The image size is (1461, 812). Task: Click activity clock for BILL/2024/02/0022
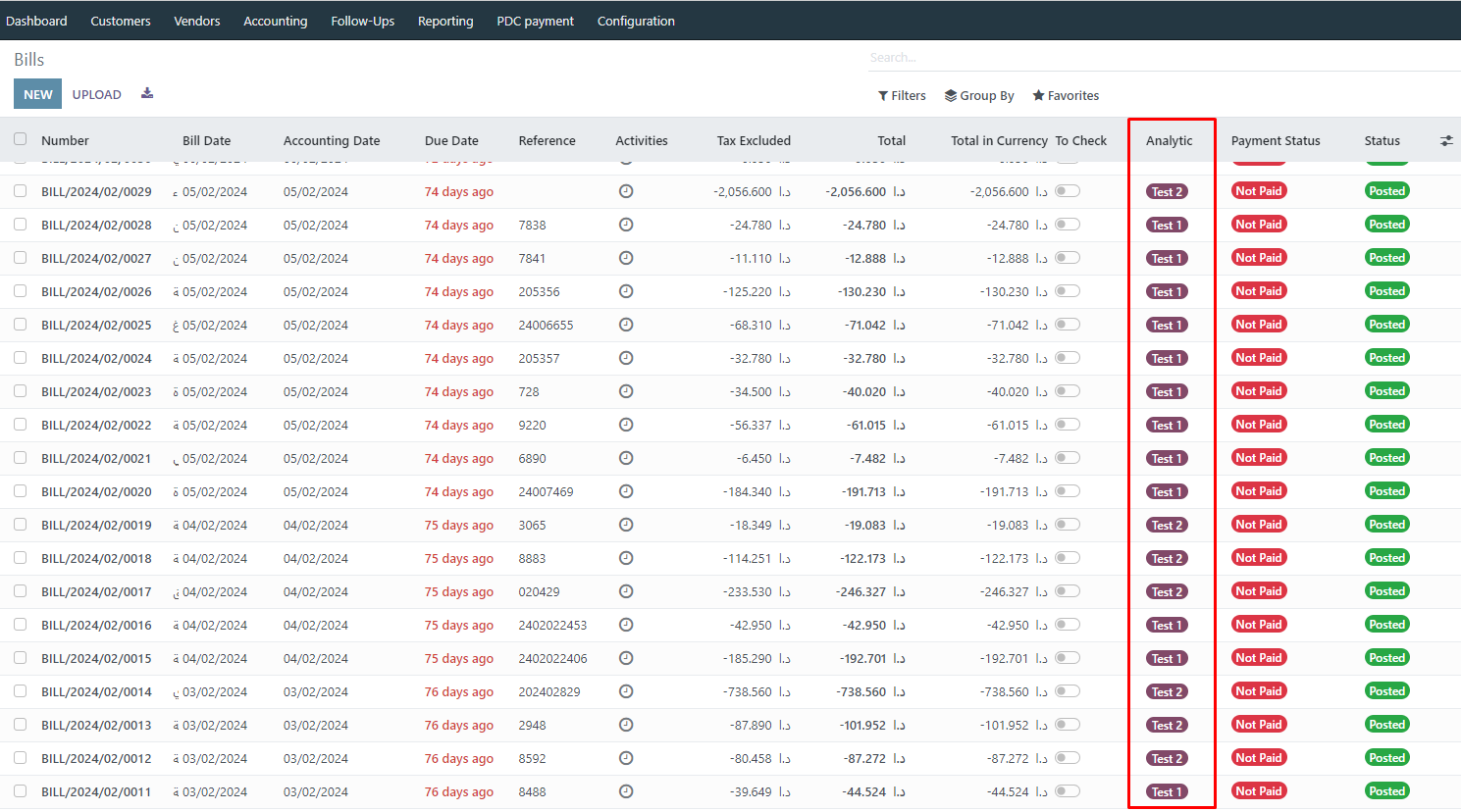tap(626, 425)
